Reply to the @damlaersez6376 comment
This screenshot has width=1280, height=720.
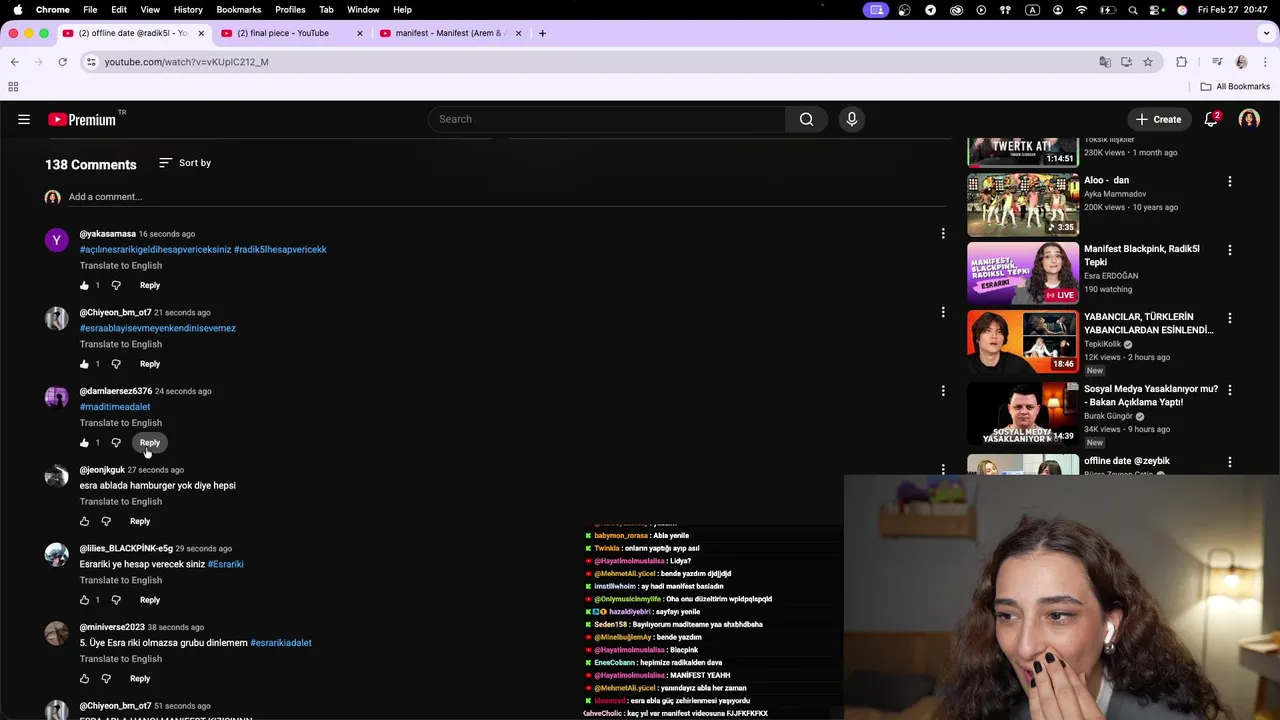150,442
